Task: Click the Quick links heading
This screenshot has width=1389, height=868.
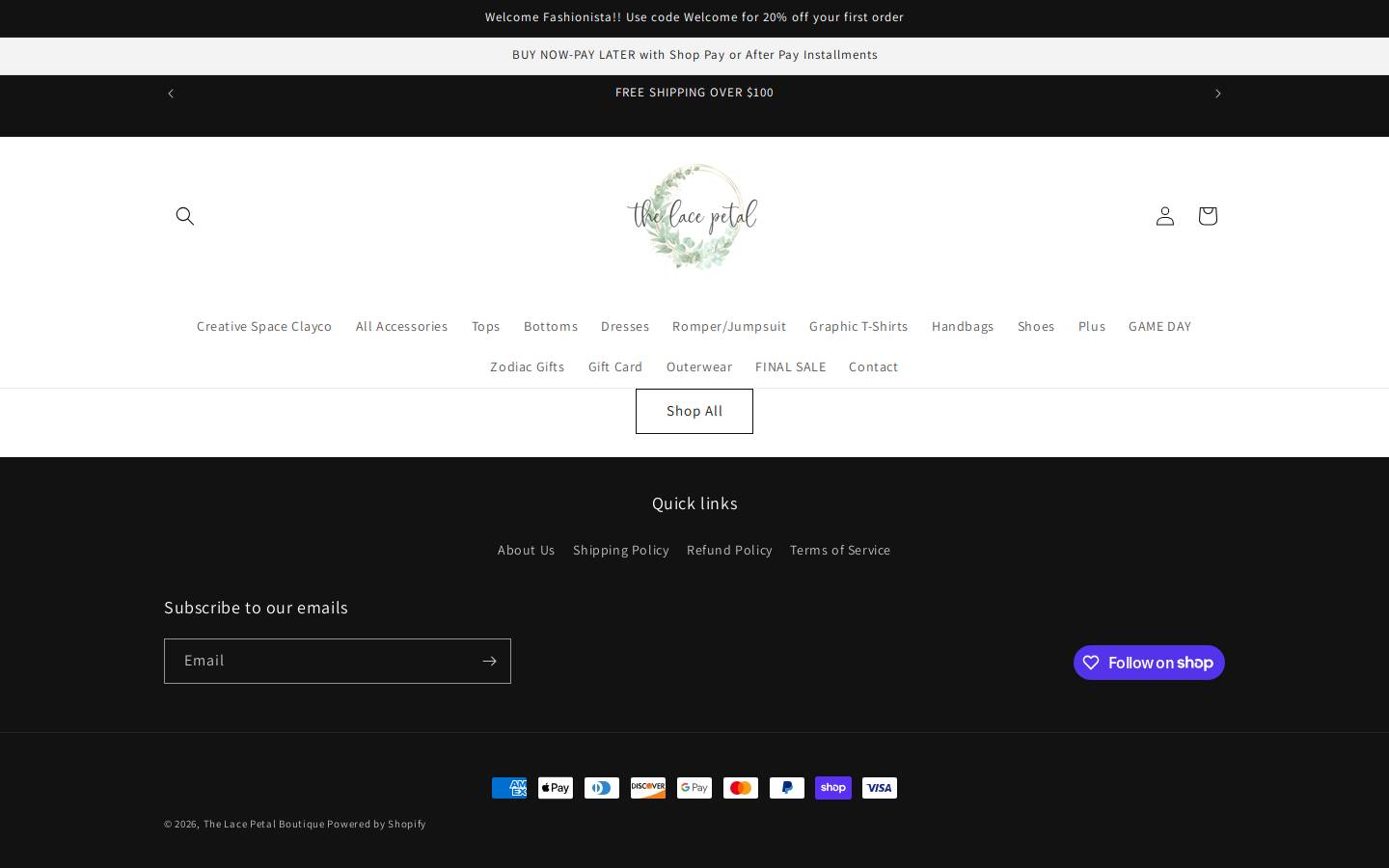Action: 694,503
